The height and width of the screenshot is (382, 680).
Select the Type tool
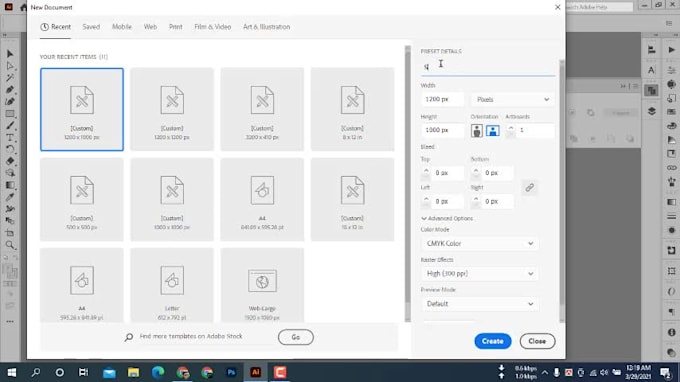click(10, 137)
